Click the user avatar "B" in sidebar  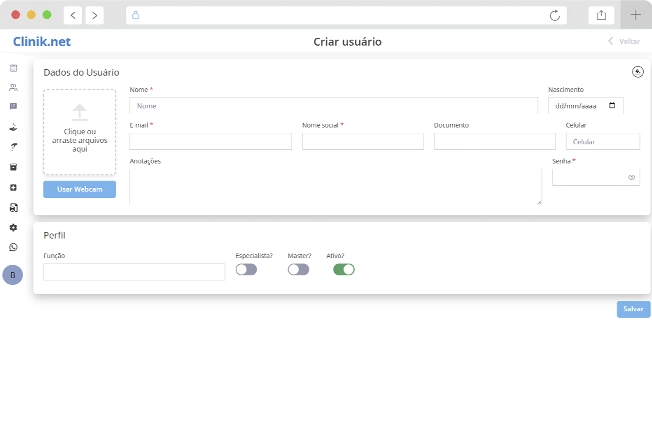point(13,275)
